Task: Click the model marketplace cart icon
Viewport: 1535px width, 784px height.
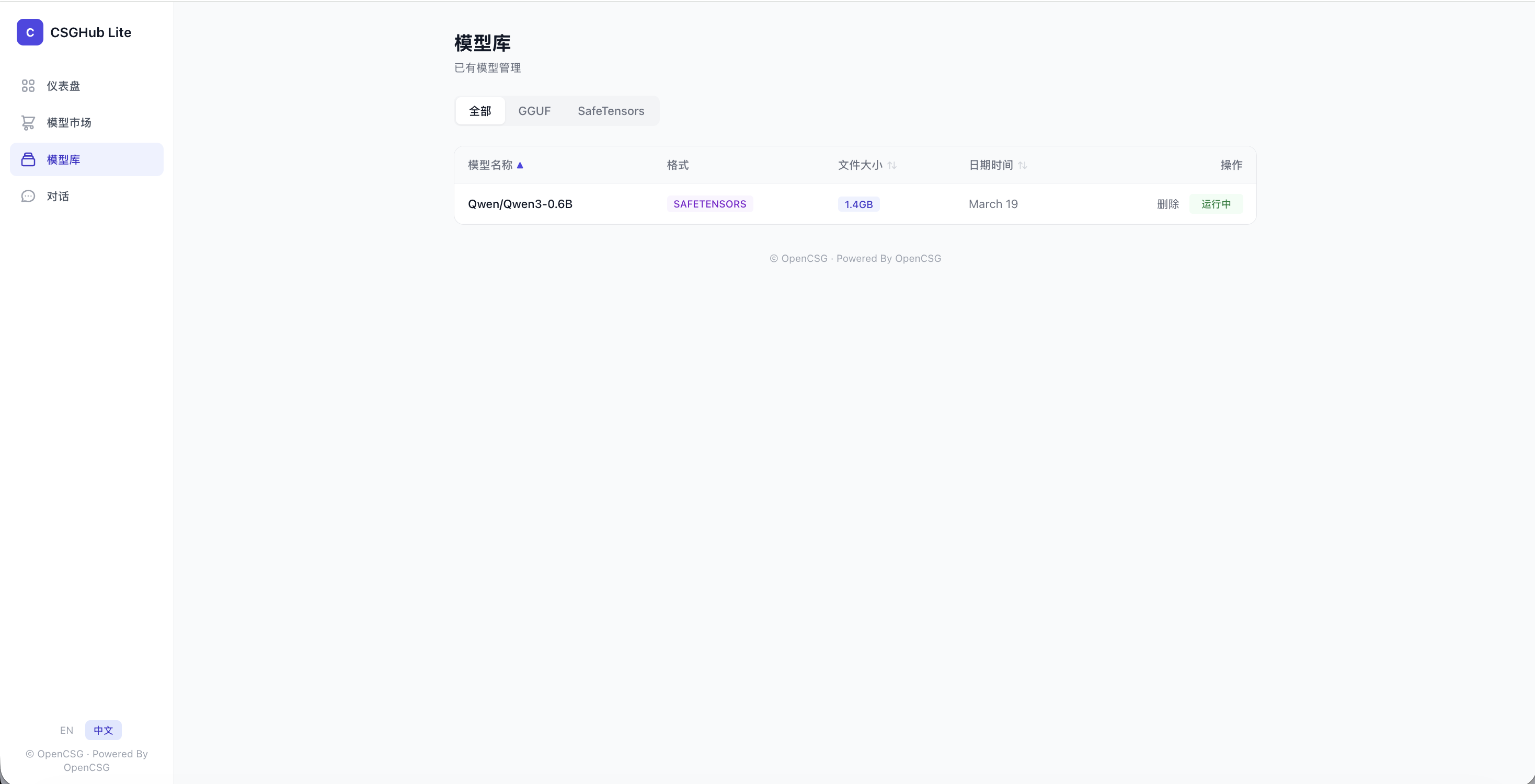Action: 28,123
